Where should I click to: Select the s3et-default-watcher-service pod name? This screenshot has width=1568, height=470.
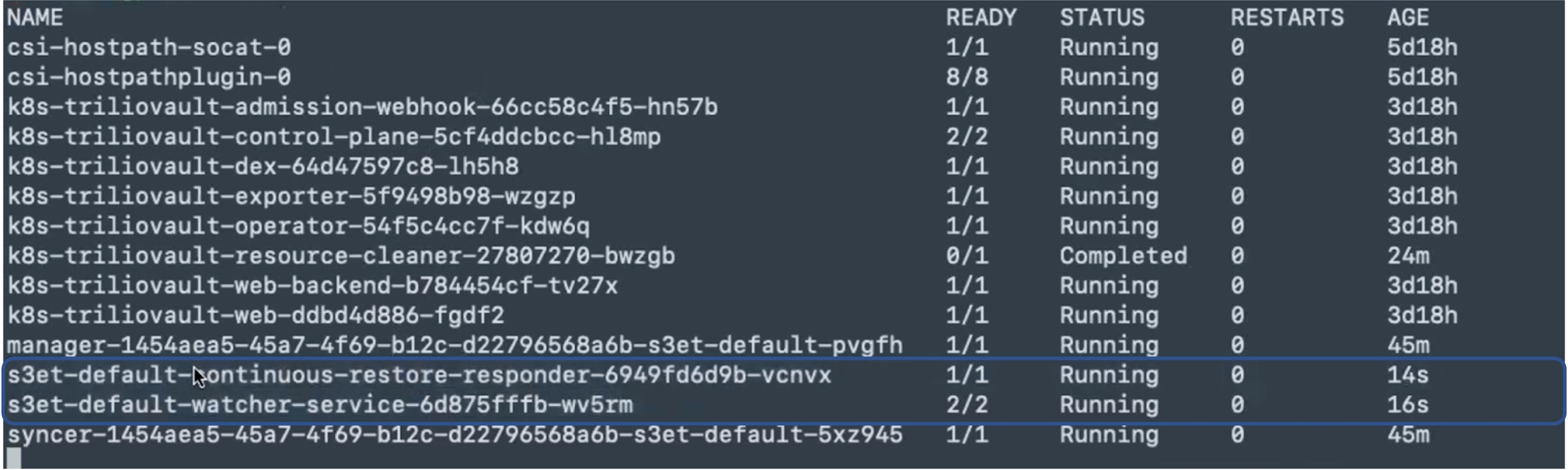[x=320, y=406]
